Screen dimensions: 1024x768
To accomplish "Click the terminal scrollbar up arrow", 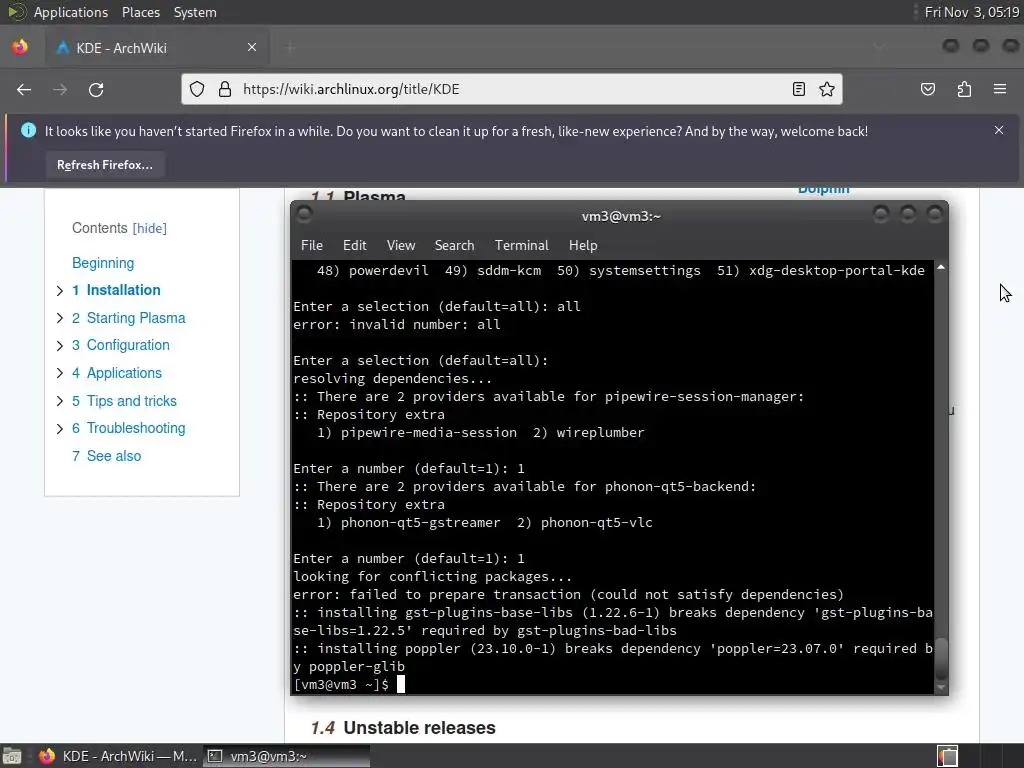I will click(941, 267).
